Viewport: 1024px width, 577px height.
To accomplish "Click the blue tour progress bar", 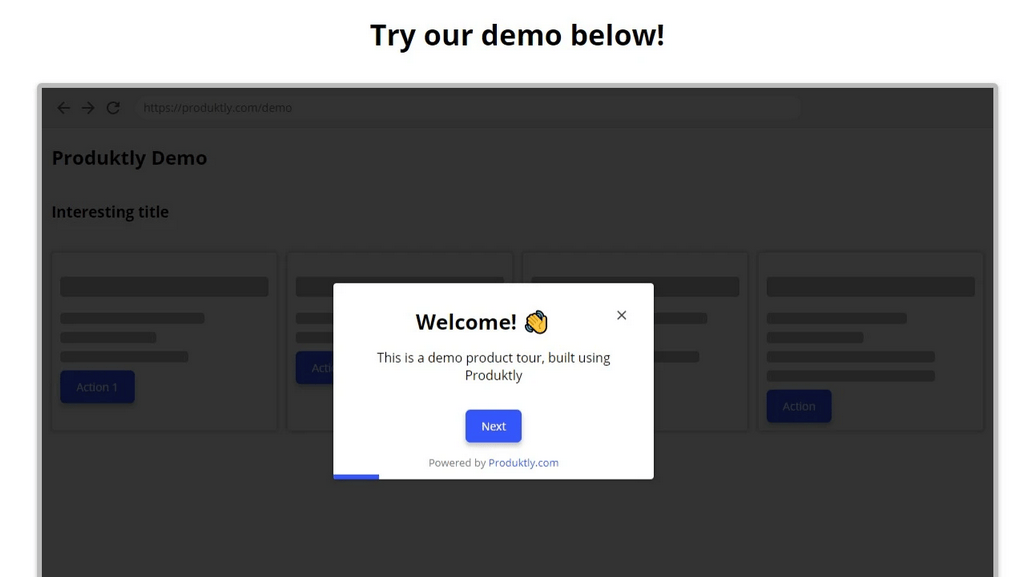I will [356, 476].
